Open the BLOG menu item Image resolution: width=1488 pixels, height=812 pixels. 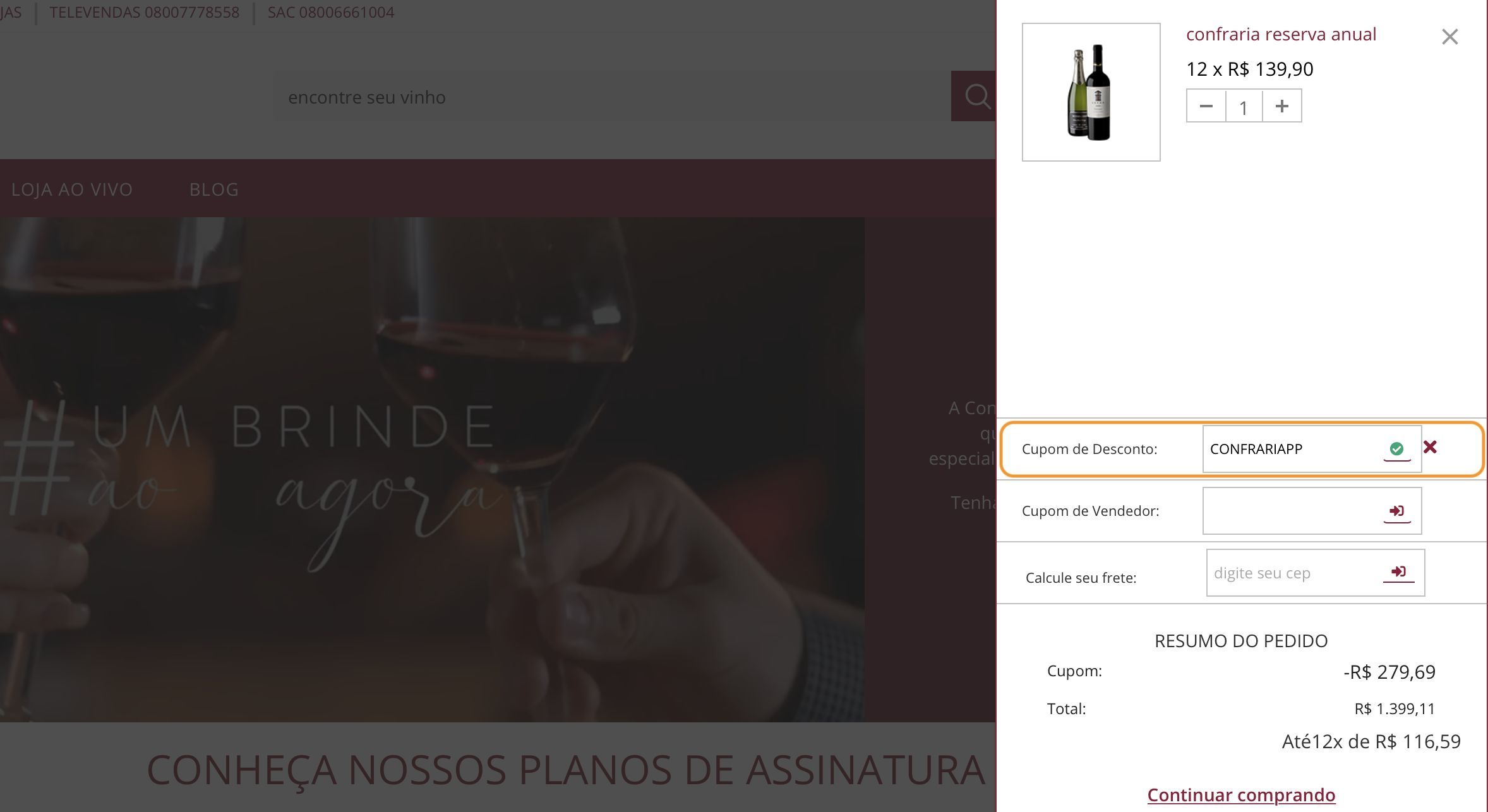tap(214, 189)
